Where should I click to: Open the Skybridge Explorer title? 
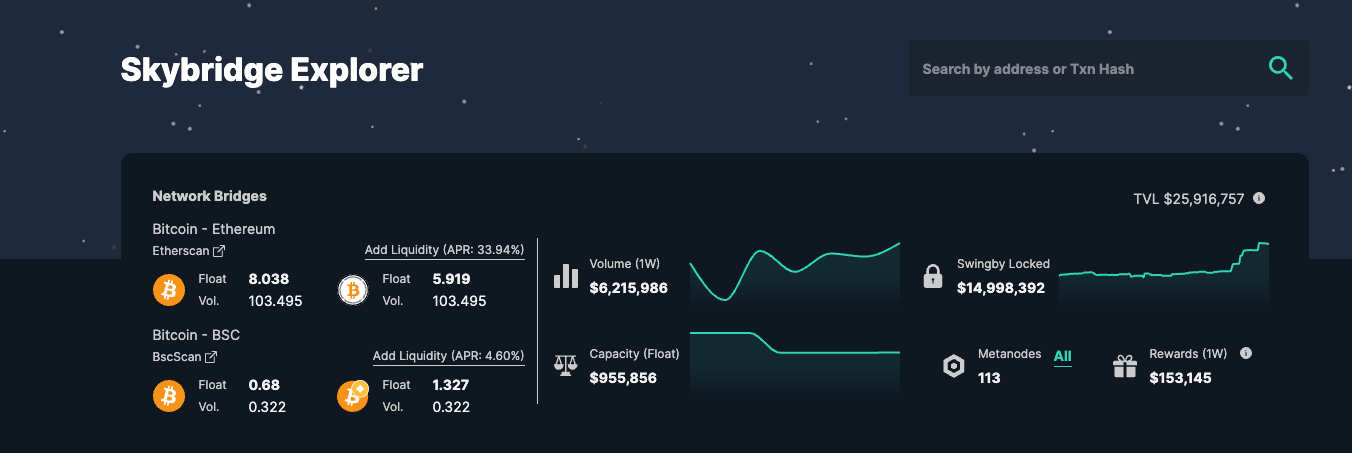[272, 70]
